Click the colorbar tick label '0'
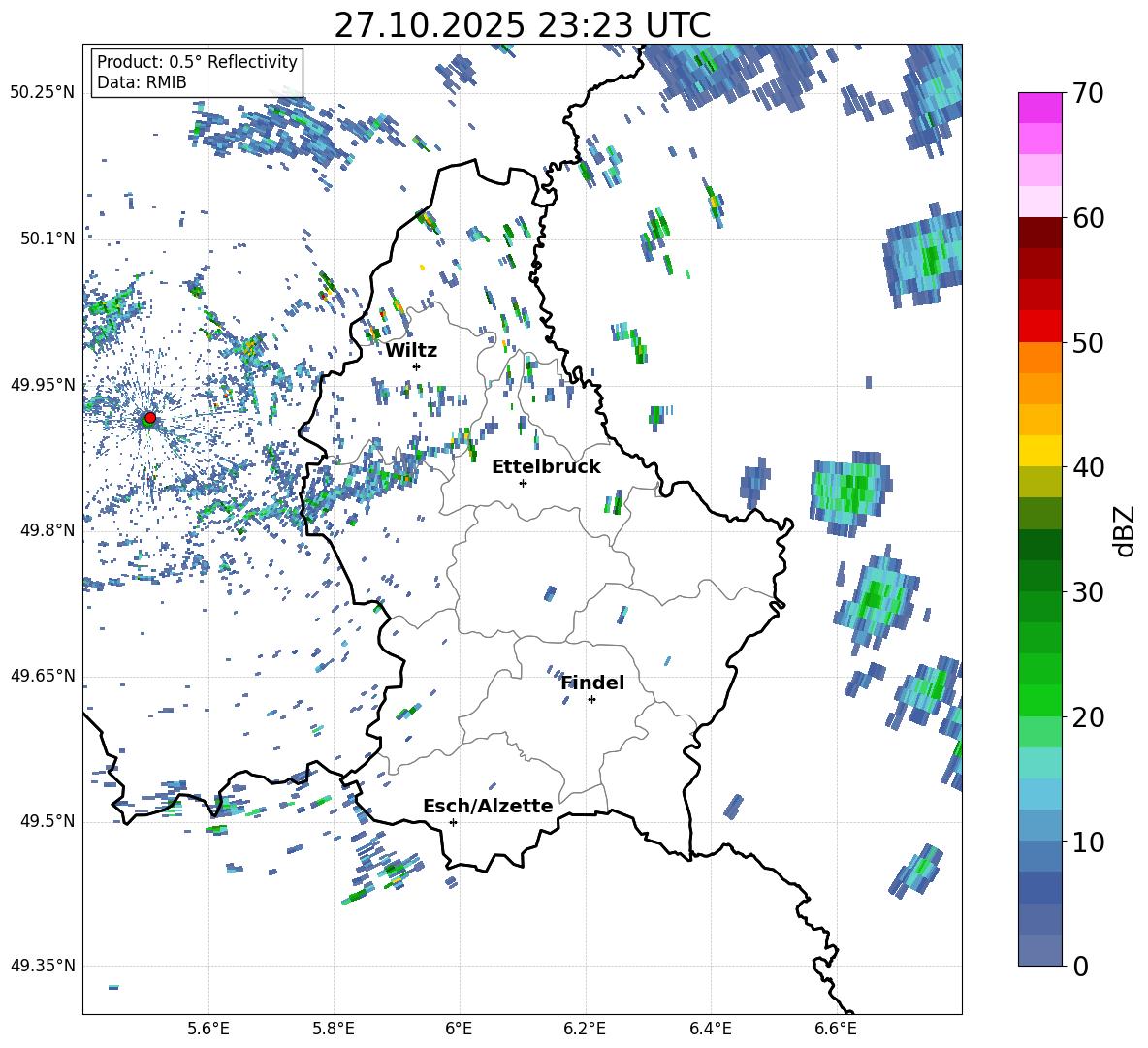 [x=1080, y=967]
